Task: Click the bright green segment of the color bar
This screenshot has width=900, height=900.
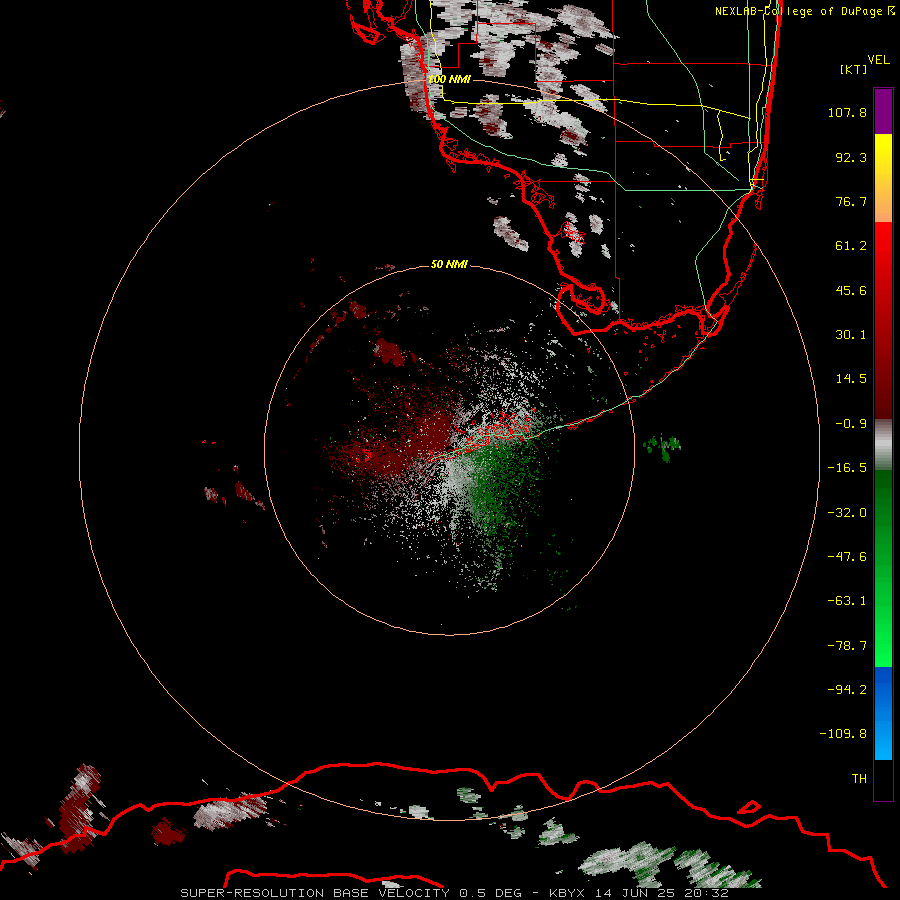Action: point(883,569)
